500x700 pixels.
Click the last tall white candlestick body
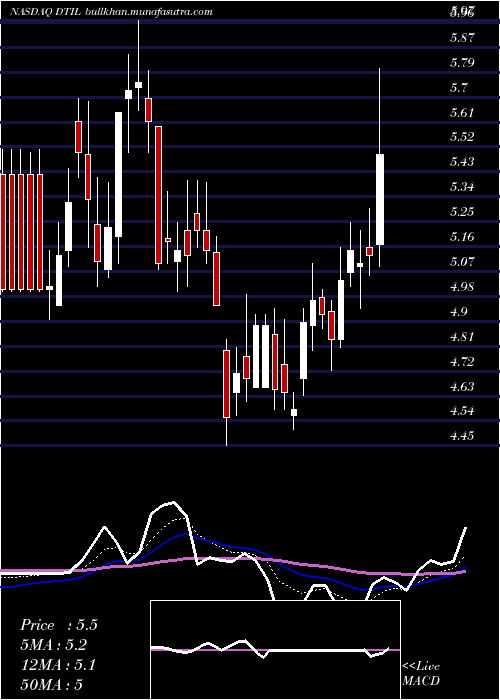point(380,200)
